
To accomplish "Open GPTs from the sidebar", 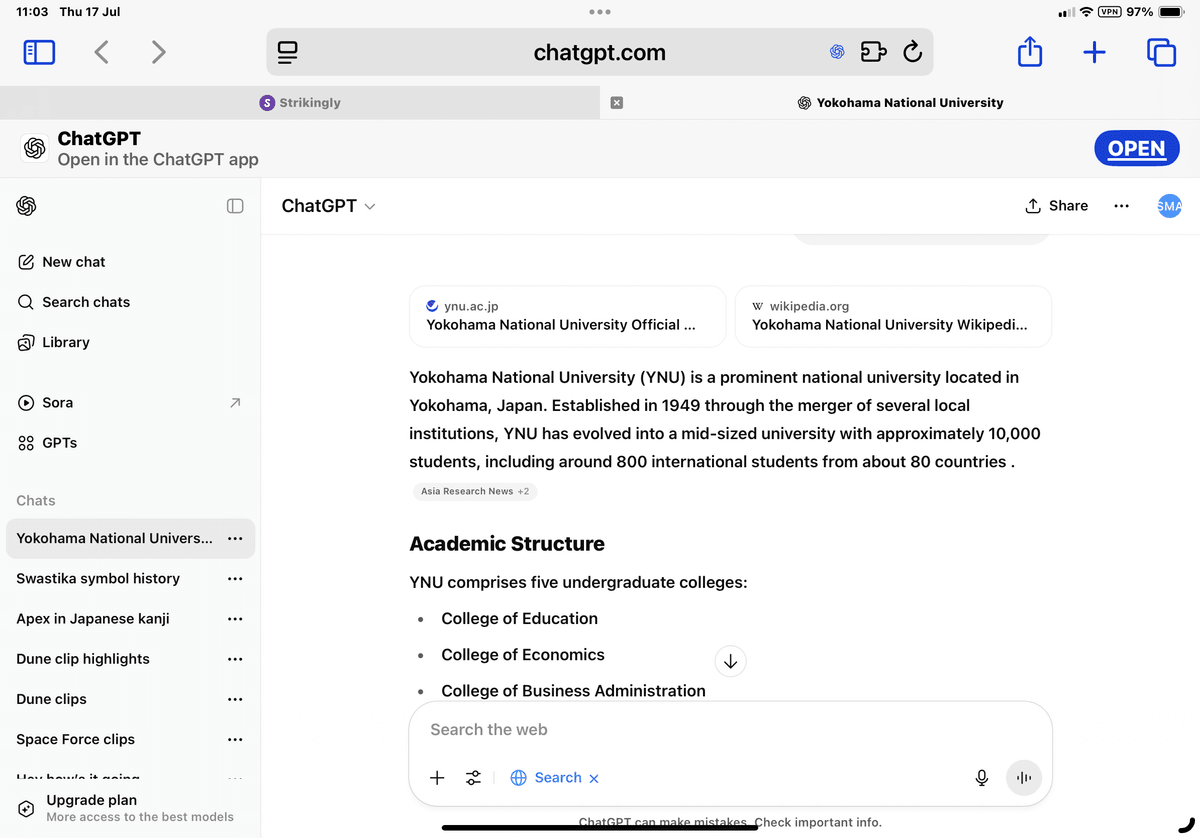I will [130, 442].
